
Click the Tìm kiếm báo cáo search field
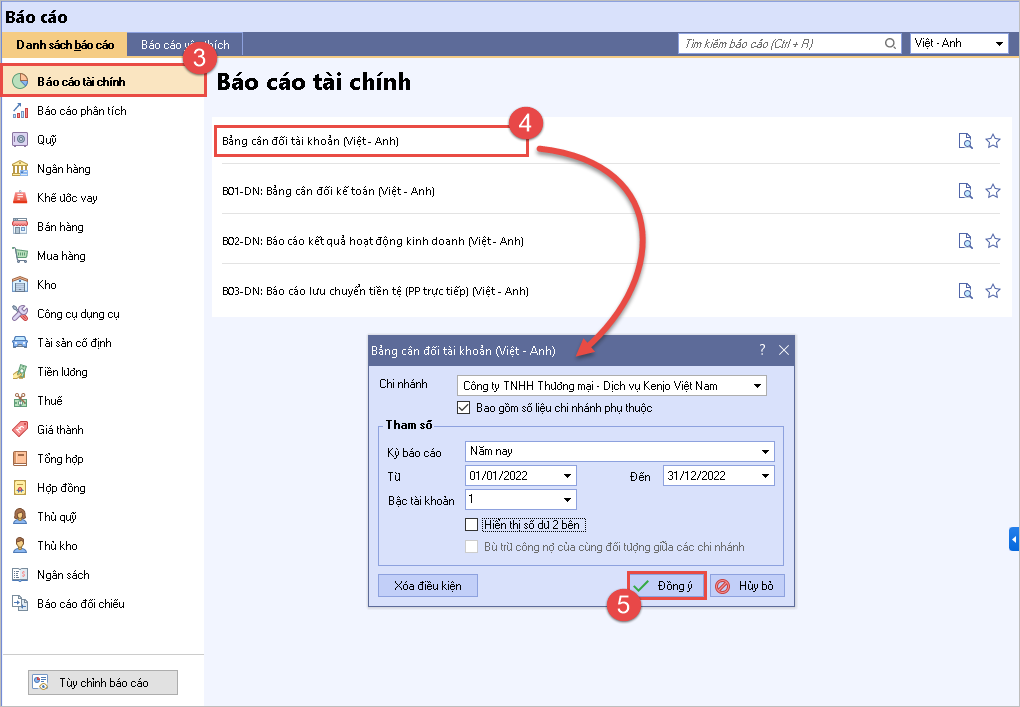point(780,44)
